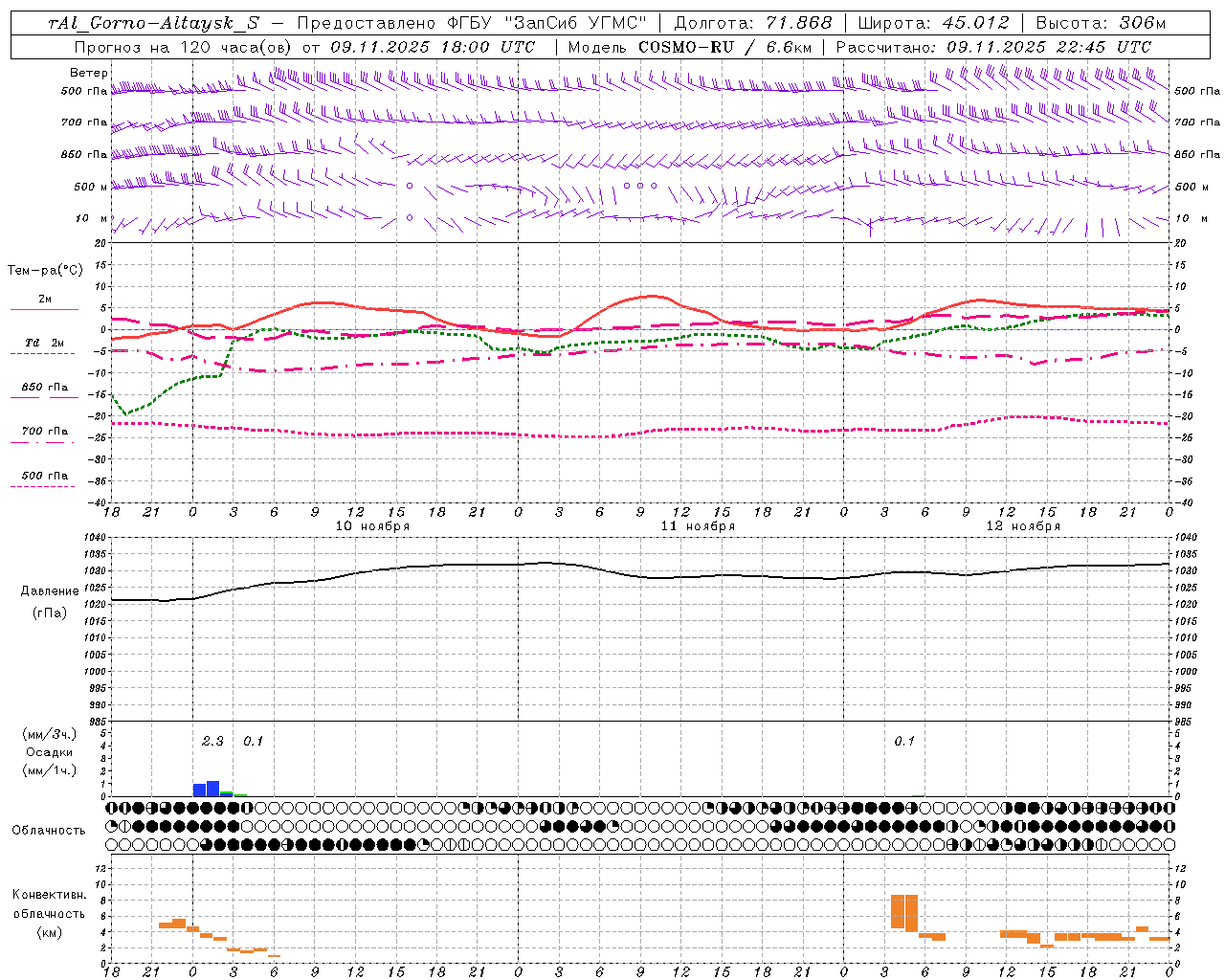The height and width of the screenshot is (980, 1225).
Task: Click the Модель COSMO-RU / 6.6км text
Action: (x=690, y=47)
